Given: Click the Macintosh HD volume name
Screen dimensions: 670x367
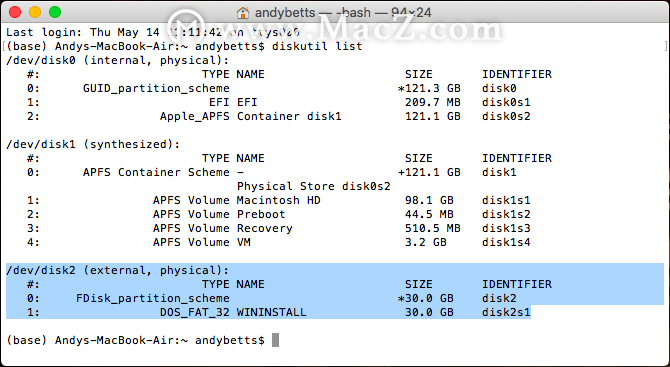Looking at the screenshot, I should (279, 200).
